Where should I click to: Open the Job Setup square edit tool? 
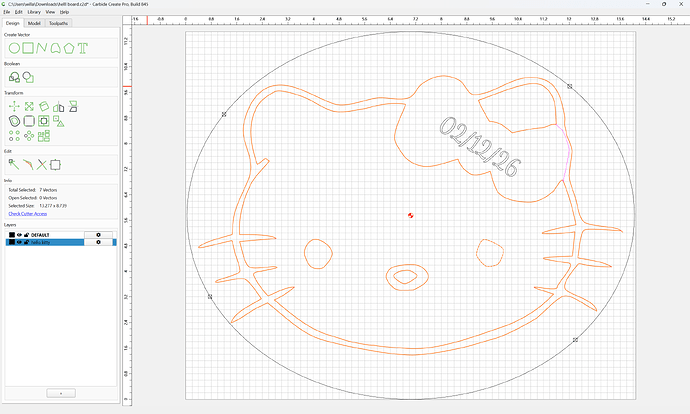(x=55, y=165)
